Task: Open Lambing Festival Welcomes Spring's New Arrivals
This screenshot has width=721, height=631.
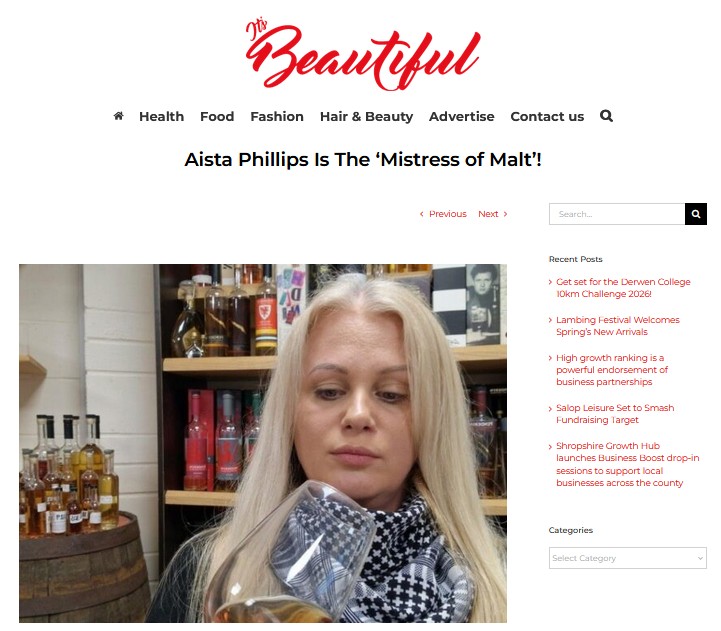Action: (x=618, y=326)
